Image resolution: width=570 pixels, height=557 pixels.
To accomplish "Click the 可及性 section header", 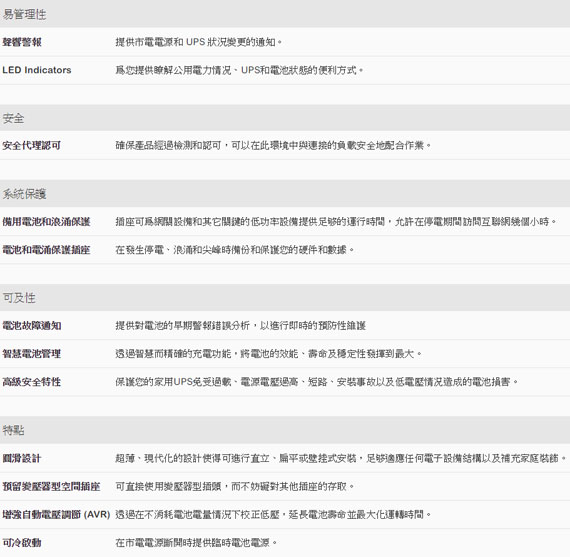I will point(19,297).
